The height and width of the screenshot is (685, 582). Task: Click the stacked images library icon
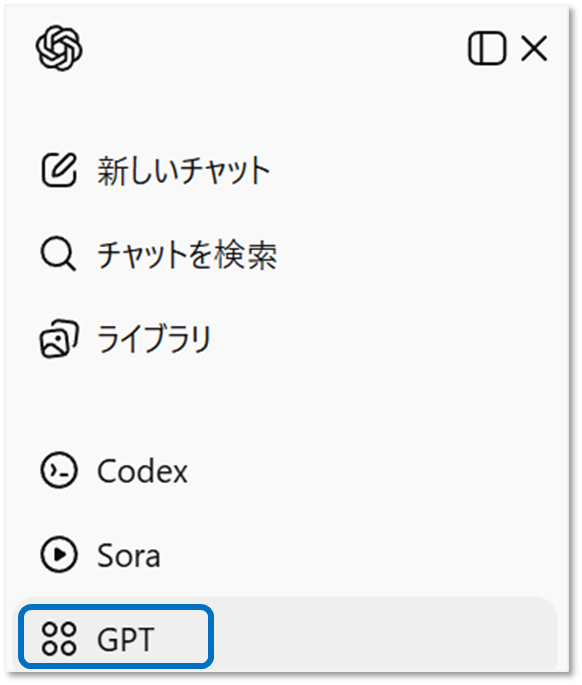pos(59,338)
